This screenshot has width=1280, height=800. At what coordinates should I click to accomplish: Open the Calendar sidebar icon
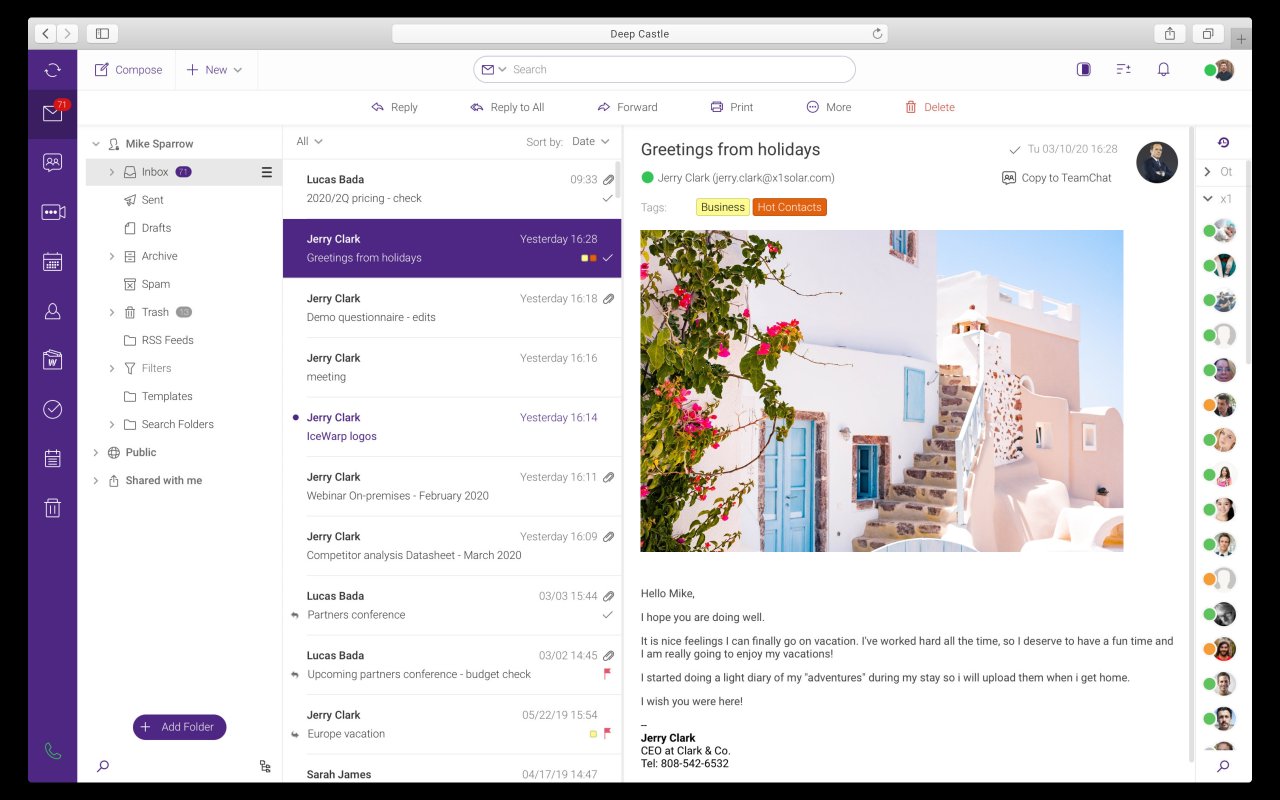pos(52,262)
